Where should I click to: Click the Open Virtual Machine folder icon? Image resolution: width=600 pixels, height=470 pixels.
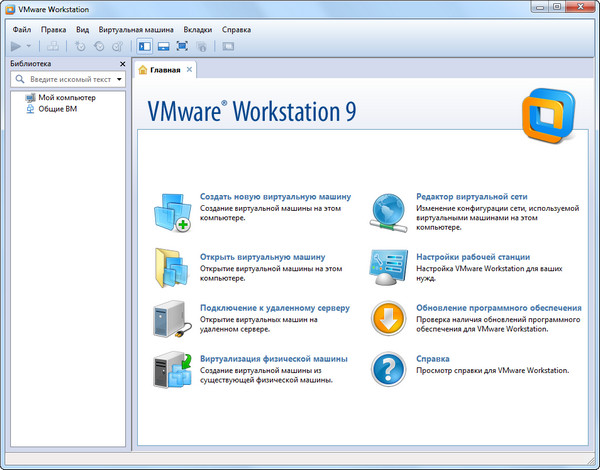tap(171, 269)
